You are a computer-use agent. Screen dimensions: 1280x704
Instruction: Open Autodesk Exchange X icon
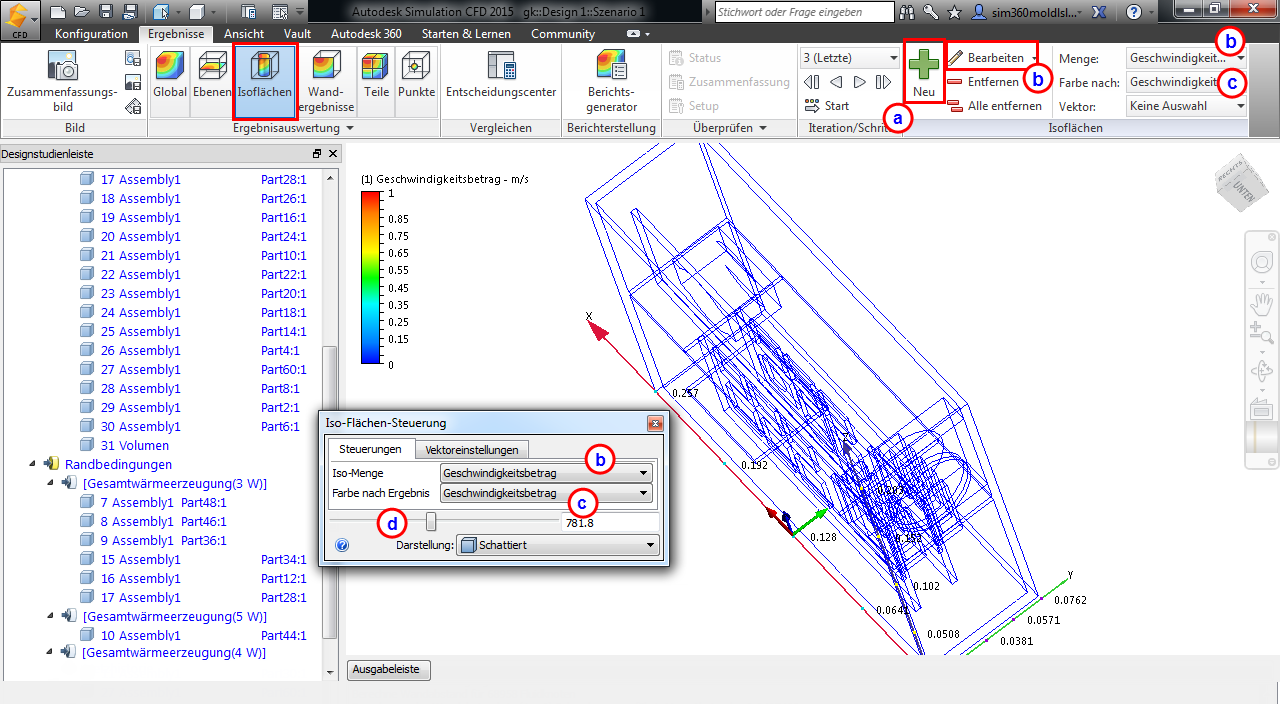pos(1098,12)
